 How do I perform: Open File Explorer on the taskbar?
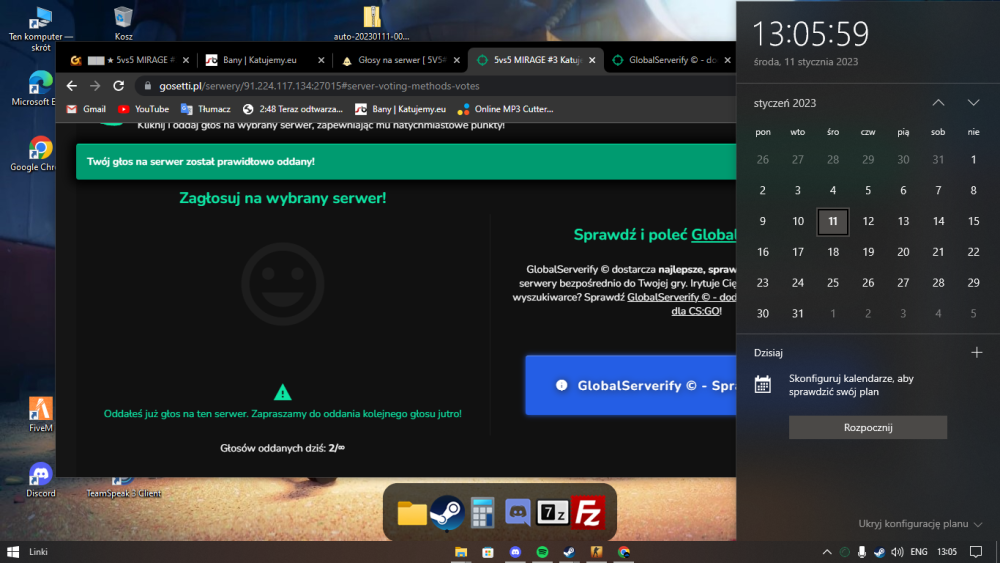coord(460,552)
